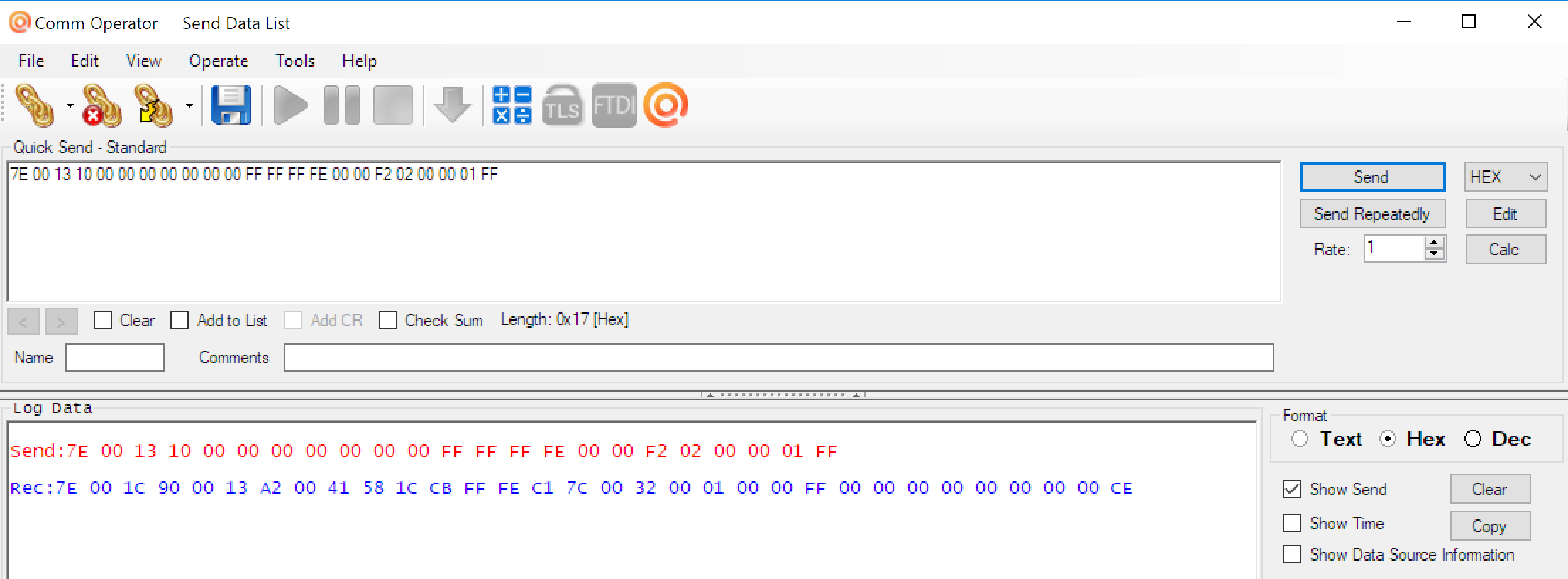Click the blue Rec log line
The width and height of the screenshot is (1568, 579).
(x=571, y=488)
